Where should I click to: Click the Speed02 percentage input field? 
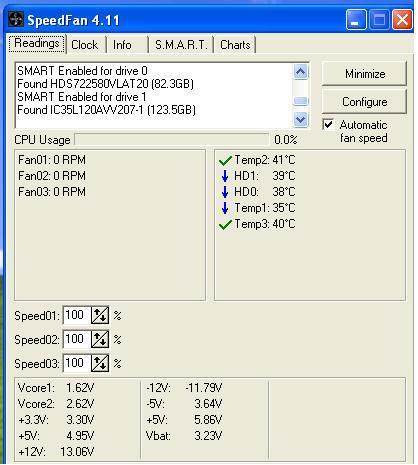tap(77, 339)
